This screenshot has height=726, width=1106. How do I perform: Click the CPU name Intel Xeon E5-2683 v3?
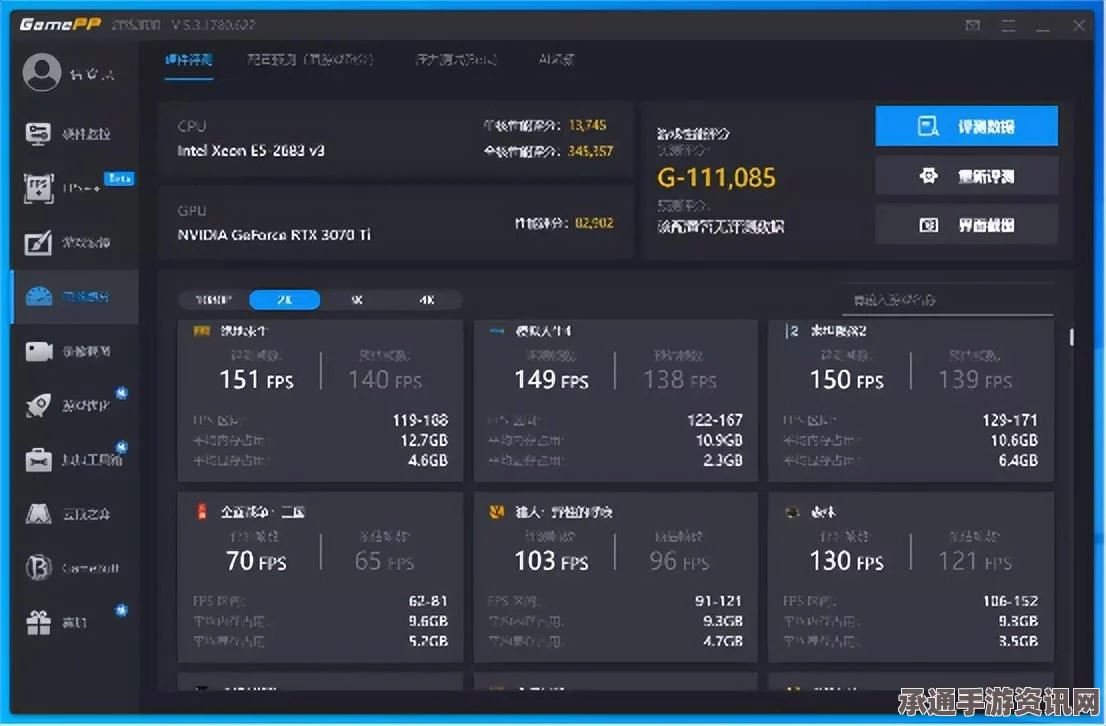[x=250, y=150]
